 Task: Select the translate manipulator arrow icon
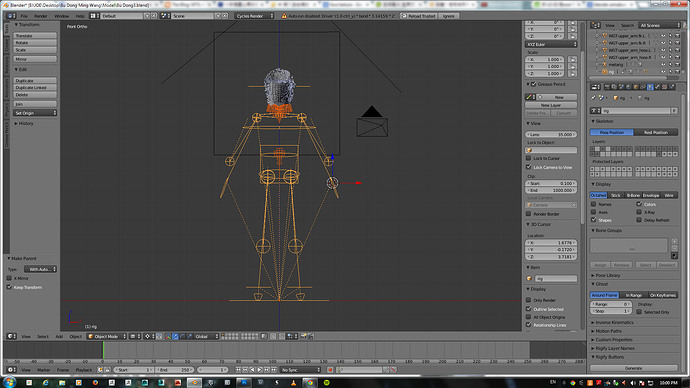pos(175,336)
